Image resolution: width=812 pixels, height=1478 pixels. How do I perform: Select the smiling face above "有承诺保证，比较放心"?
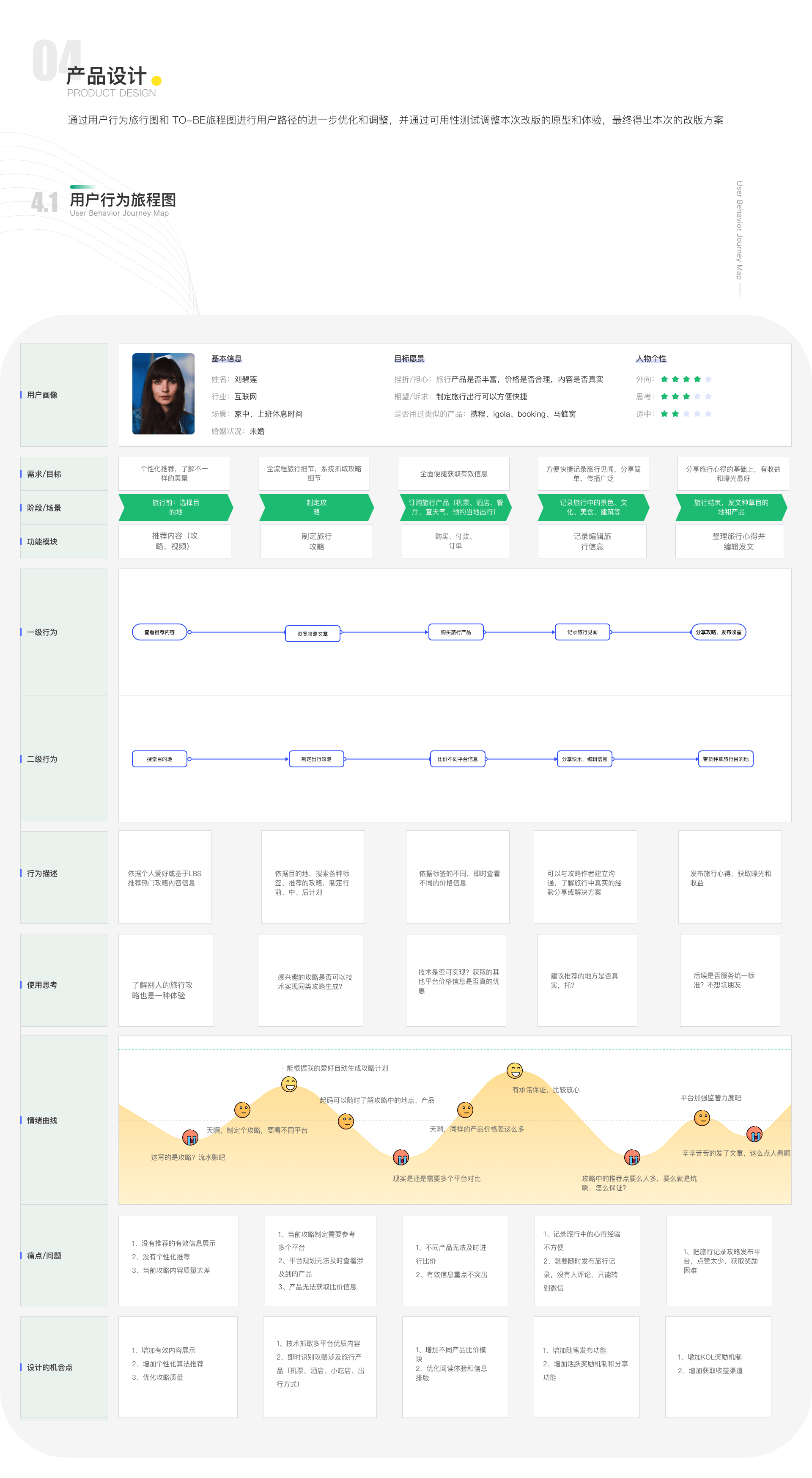[x=515, y=1070]
